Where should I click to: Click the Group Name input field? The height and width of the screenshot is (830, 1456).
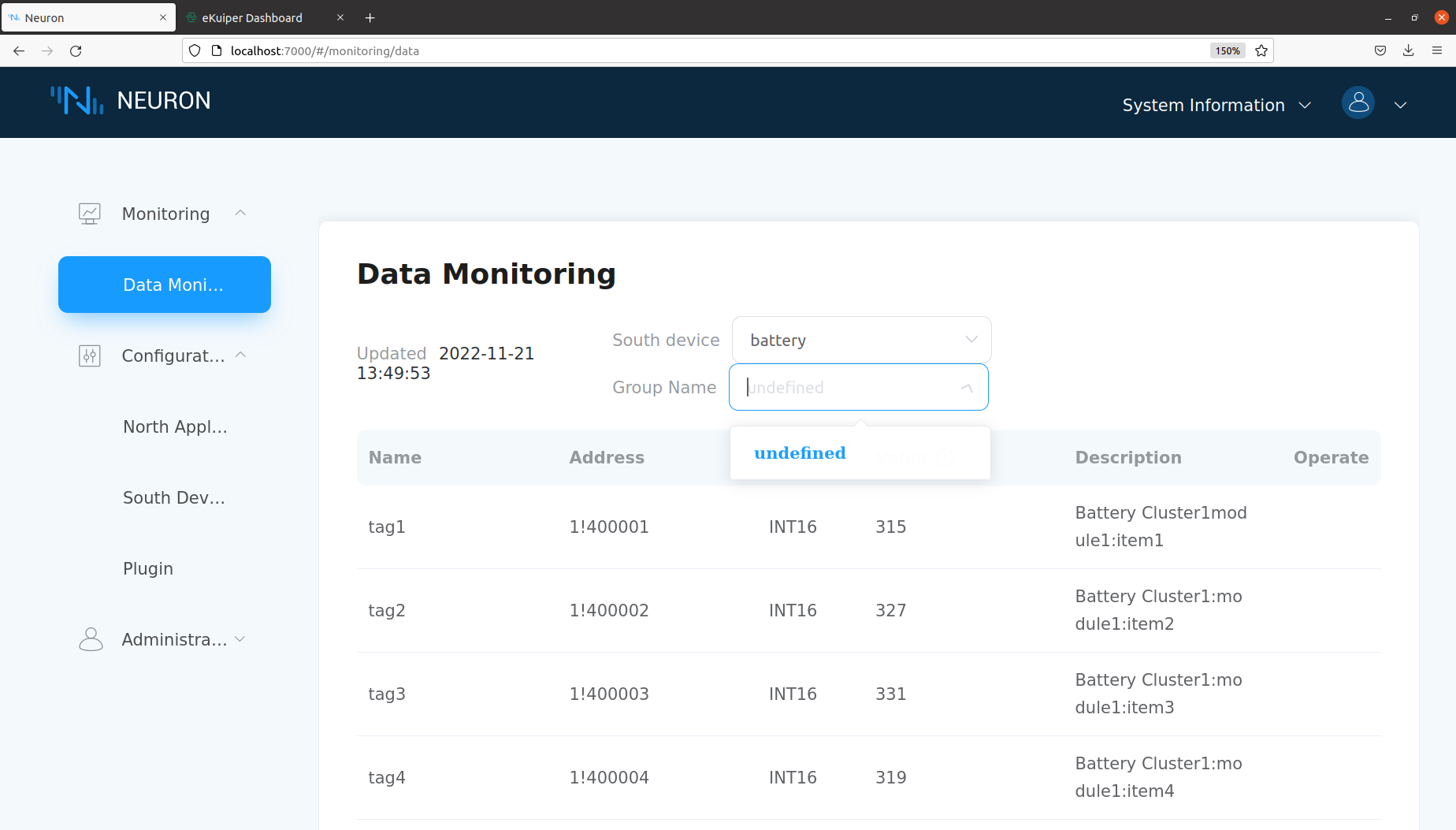(x=847, y=387)
